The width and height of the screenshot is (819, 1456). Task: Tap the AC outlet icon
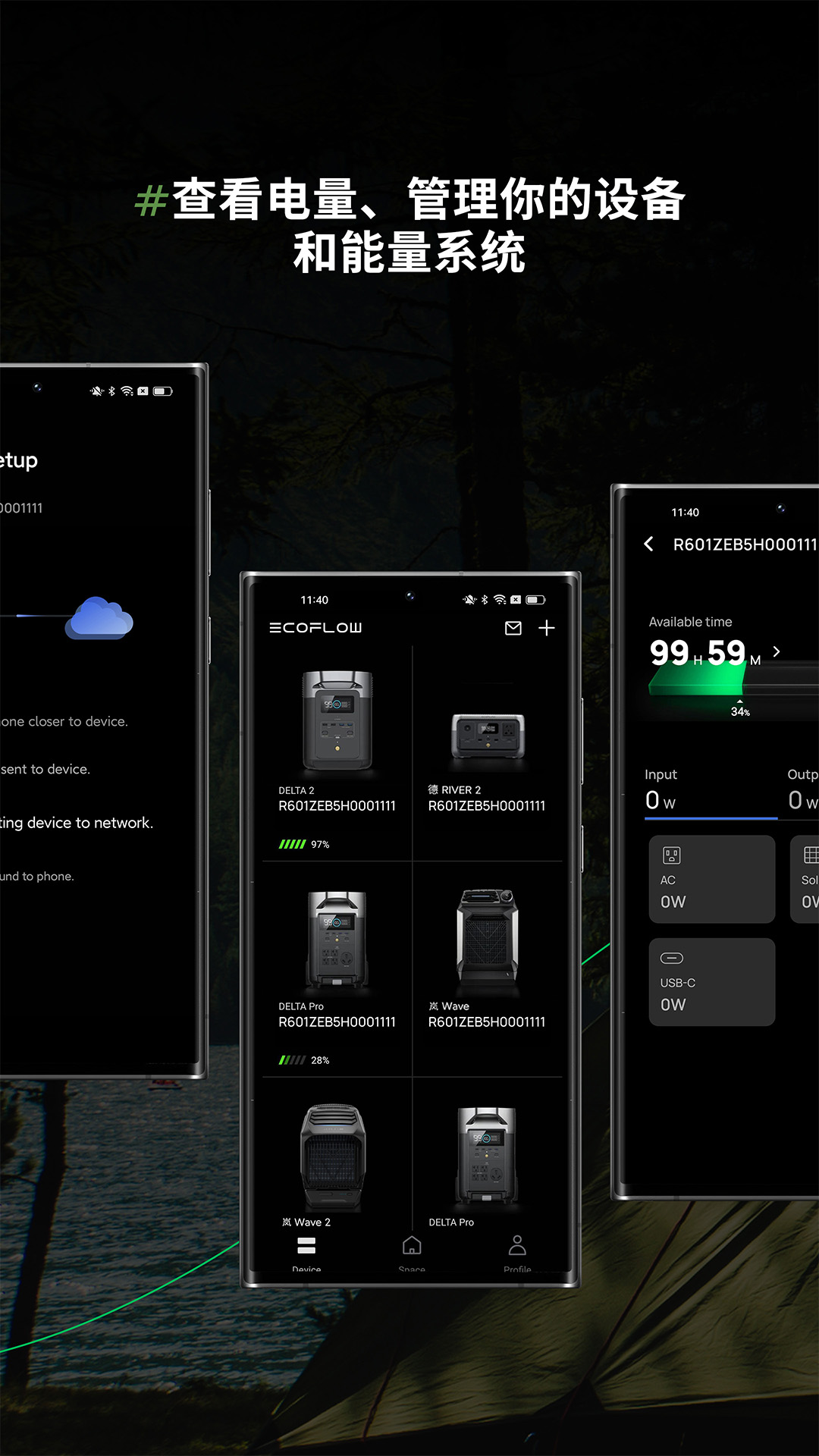click(x=672, y=855)
